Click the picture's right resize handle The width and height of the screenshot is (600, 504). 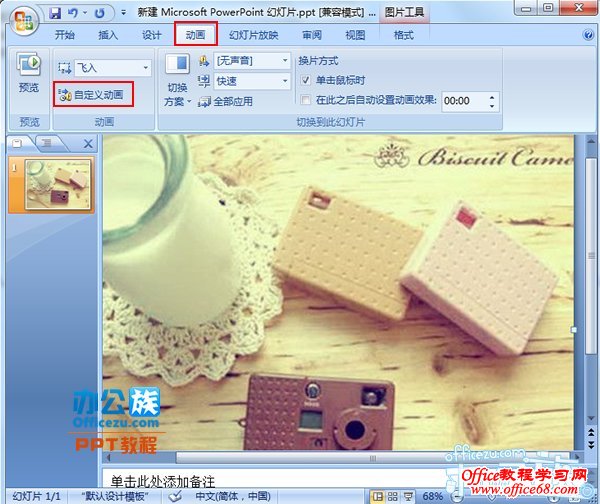[x=574, y=329]
